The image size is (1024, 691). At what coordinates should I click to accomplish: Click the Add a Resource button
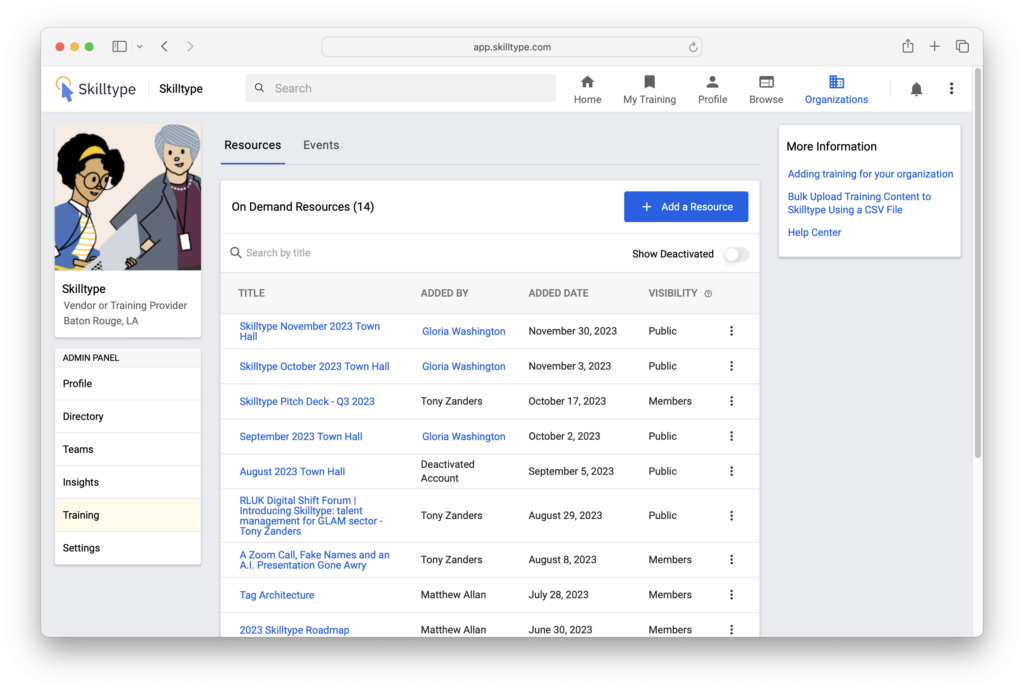coord(686,207)
